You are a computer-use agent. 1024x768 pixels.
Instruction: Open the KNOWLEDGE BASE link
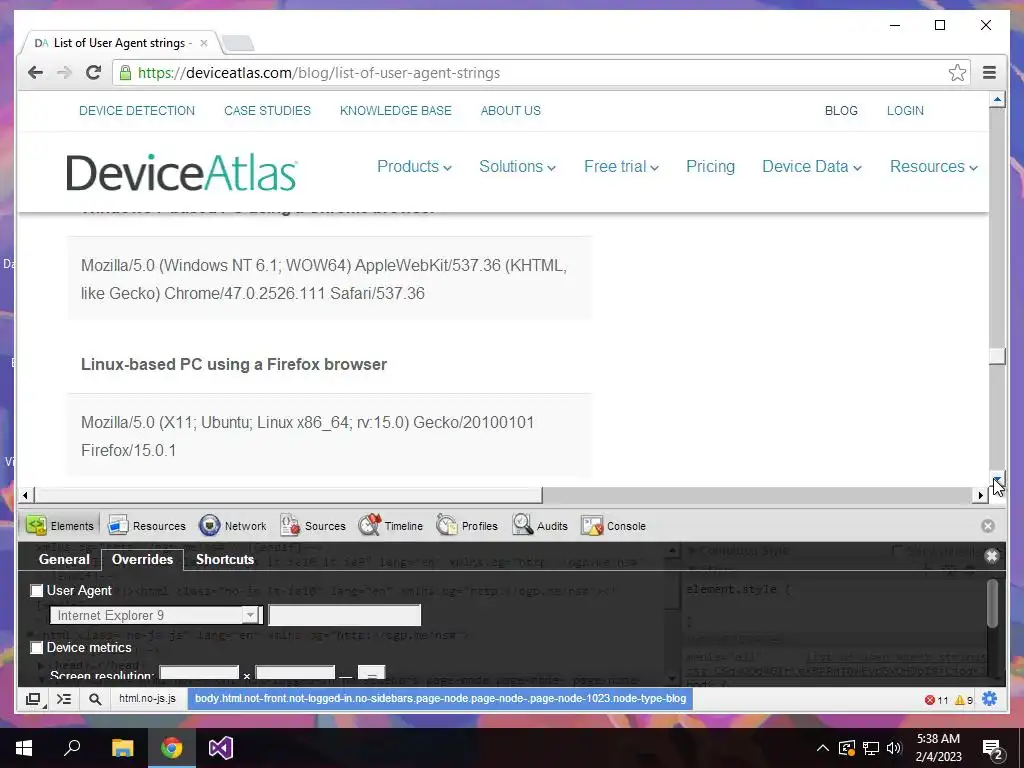(x=396, y=110)
